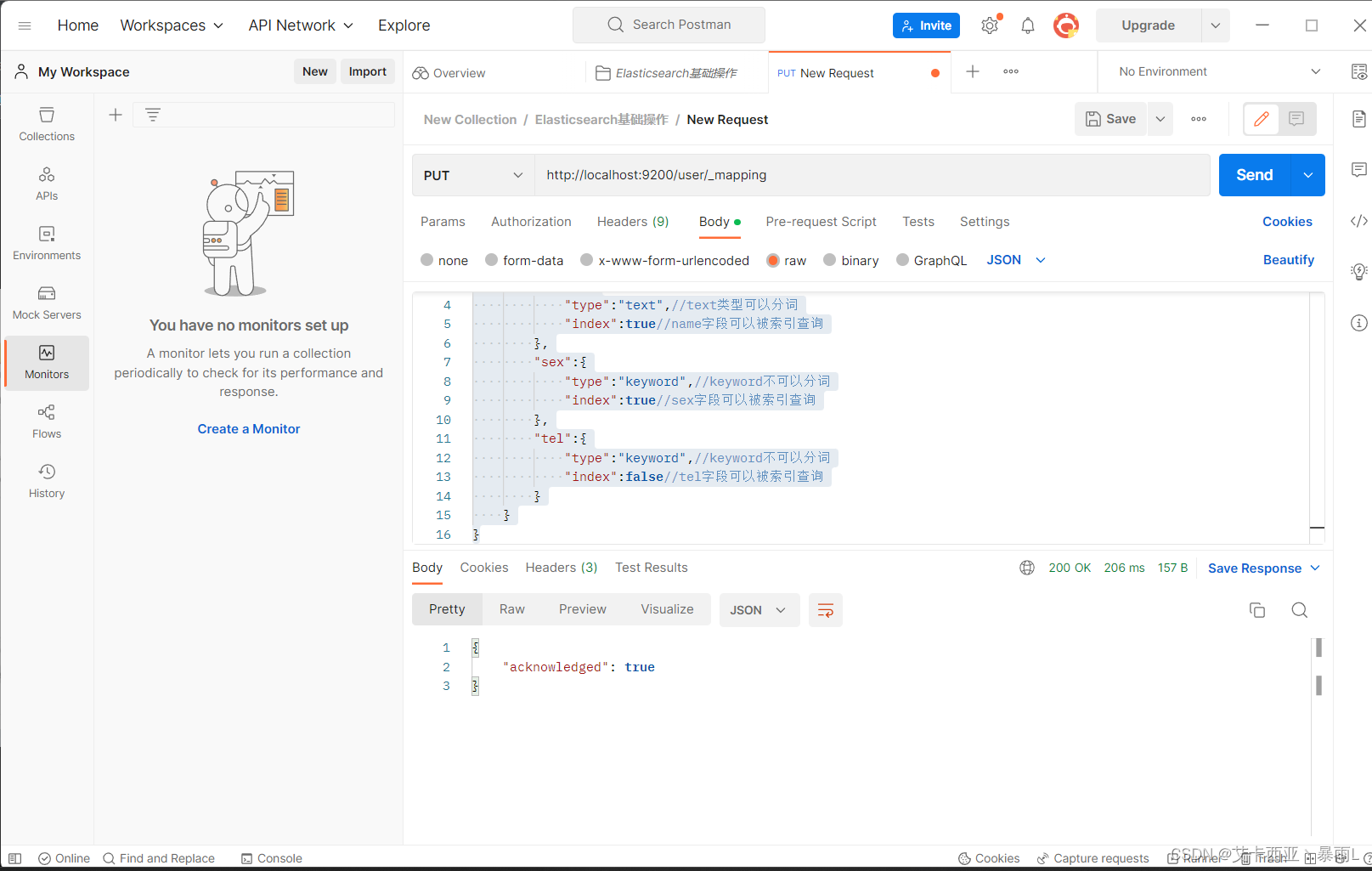
Task: Click the filter icon in the sidebar search
Action: pos(153,115)
